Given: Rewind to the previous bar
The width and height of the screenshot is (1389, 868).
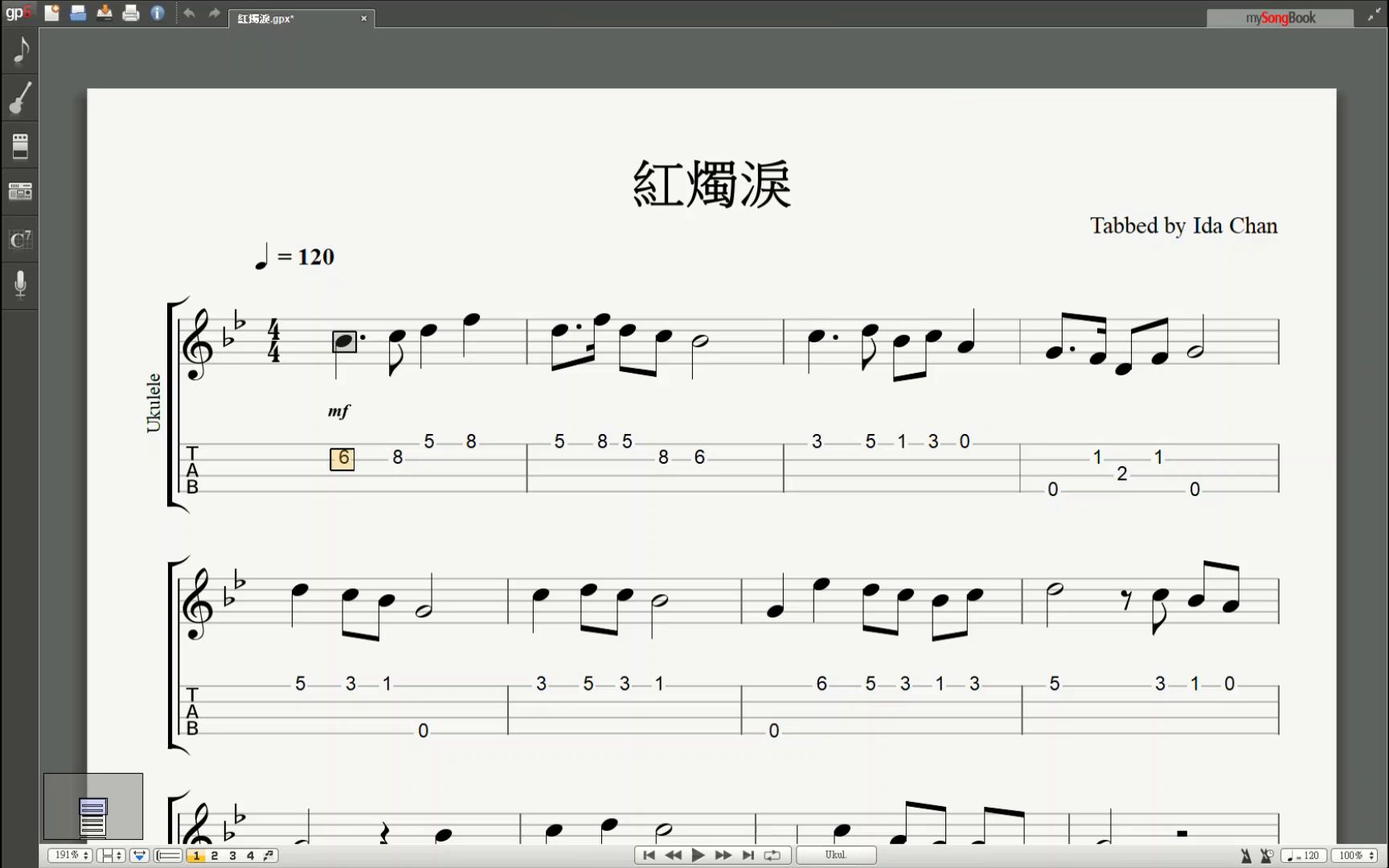Looking at the screenshot, I should 674,855.
